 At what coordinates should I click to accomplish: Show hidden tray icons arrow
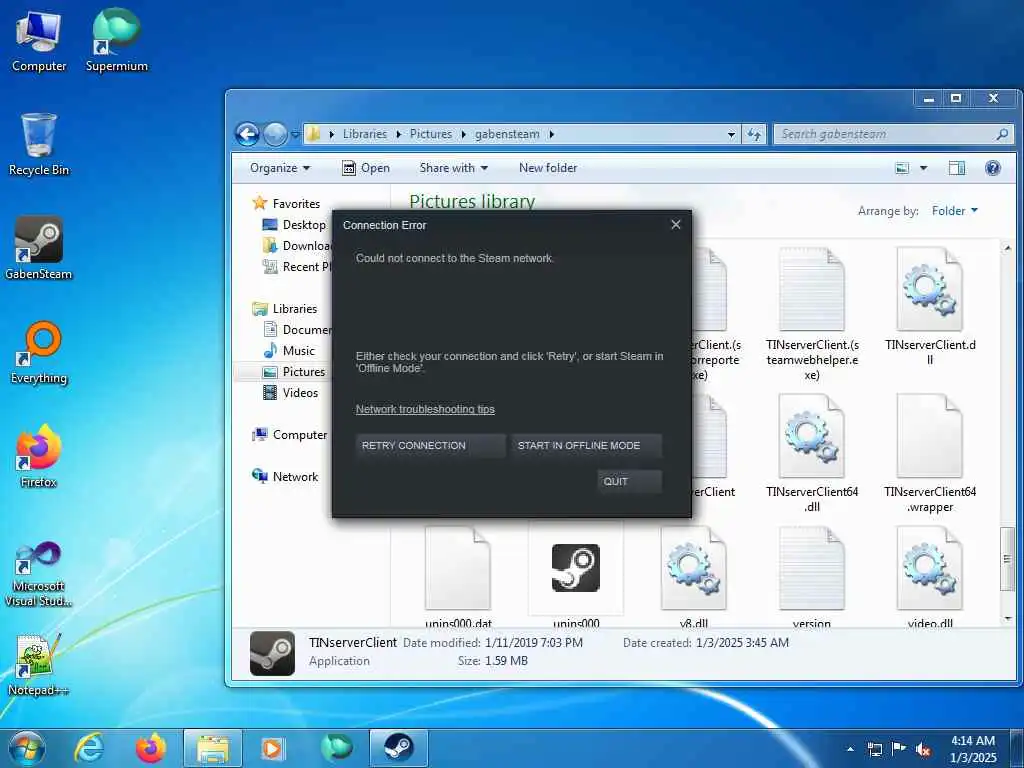(x=850, y=749)
